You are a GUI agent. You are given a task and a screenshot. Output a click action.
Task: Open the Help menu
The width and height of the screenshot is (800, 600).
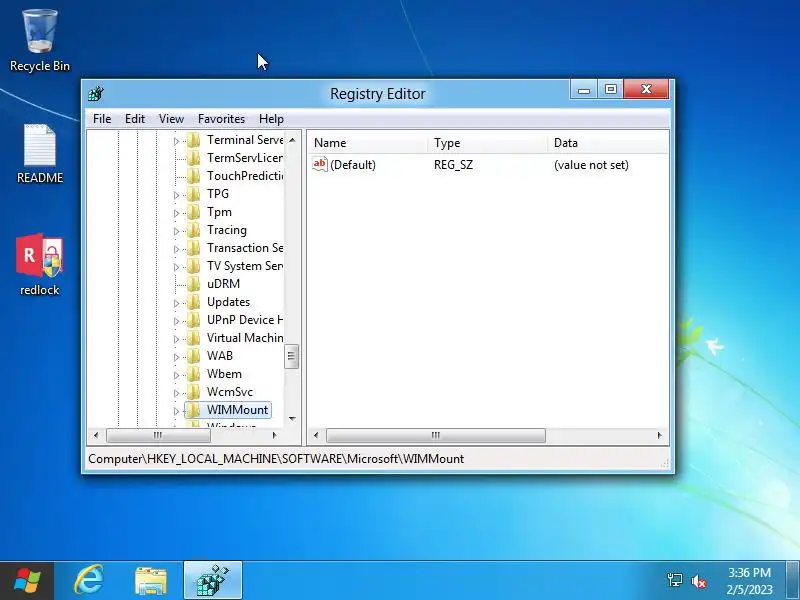(x=271, y=119)
